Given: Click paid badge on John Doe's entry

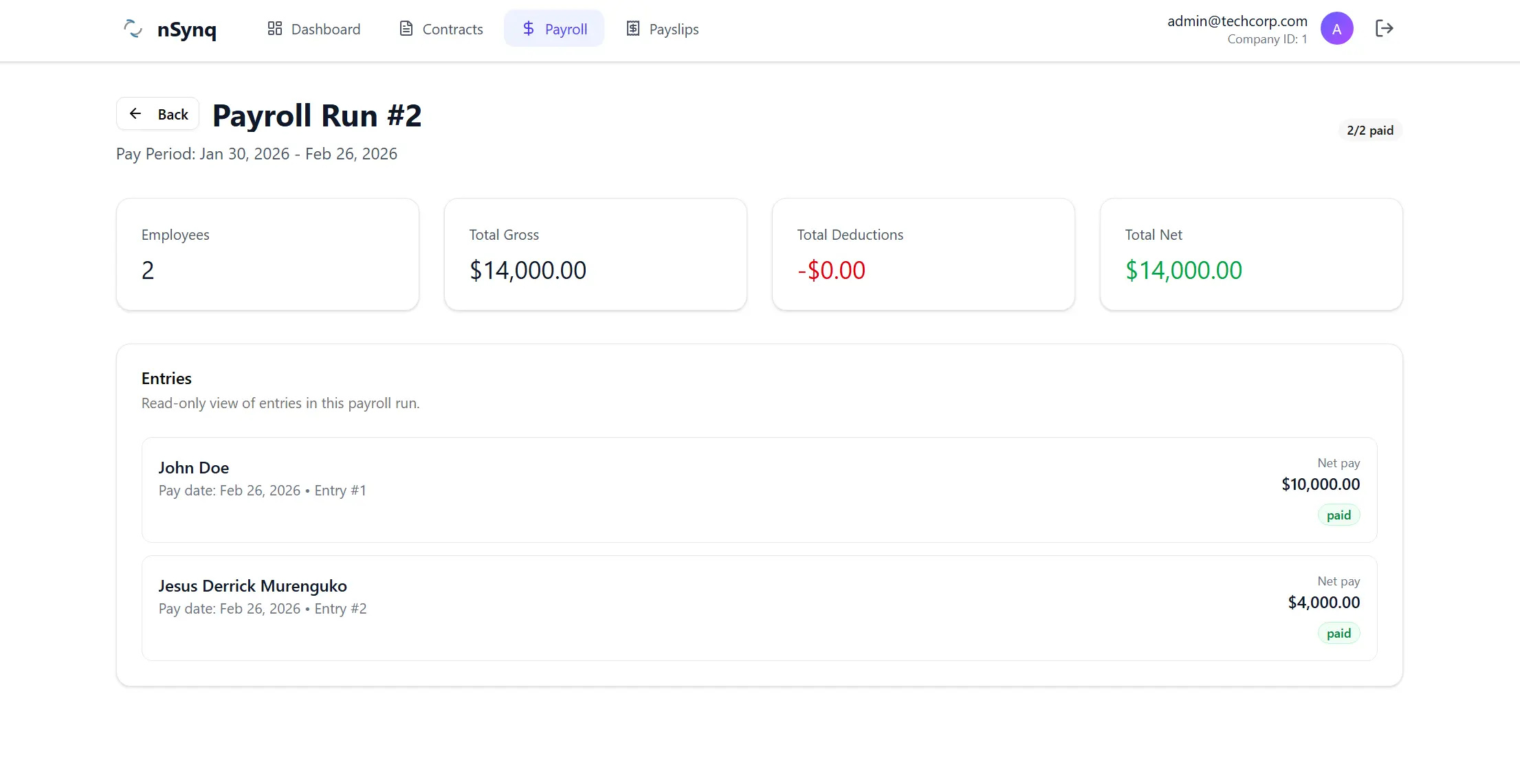Looking at the screenshot, I should 1339,515.
